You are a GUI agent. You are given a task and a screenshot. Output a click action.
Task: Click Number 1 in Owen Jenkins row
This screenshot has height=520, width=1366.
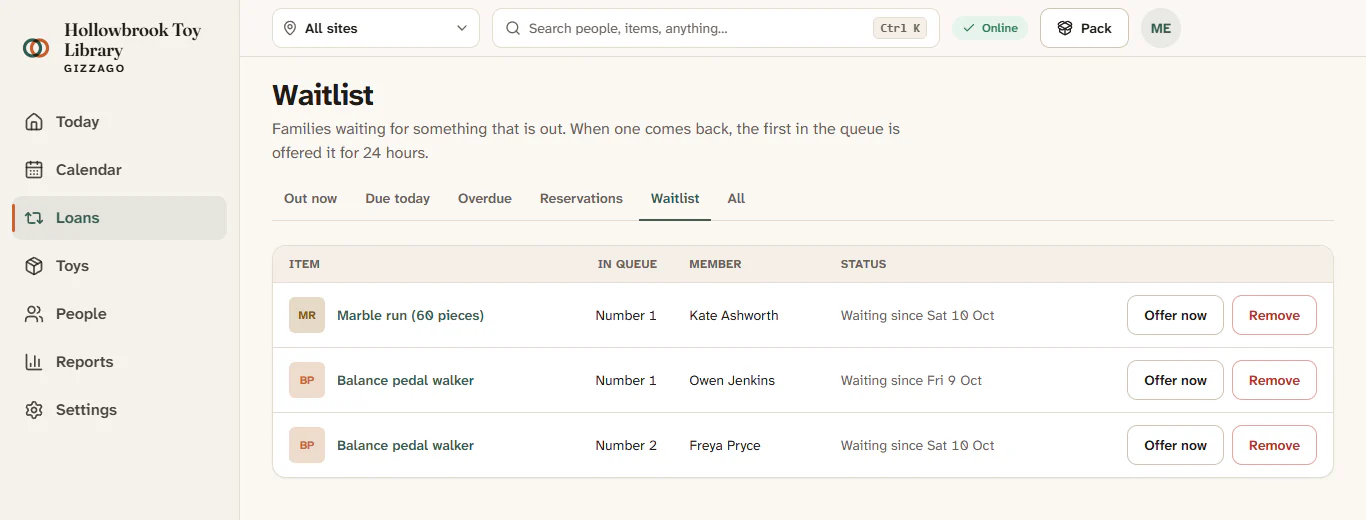coord(626,380)
